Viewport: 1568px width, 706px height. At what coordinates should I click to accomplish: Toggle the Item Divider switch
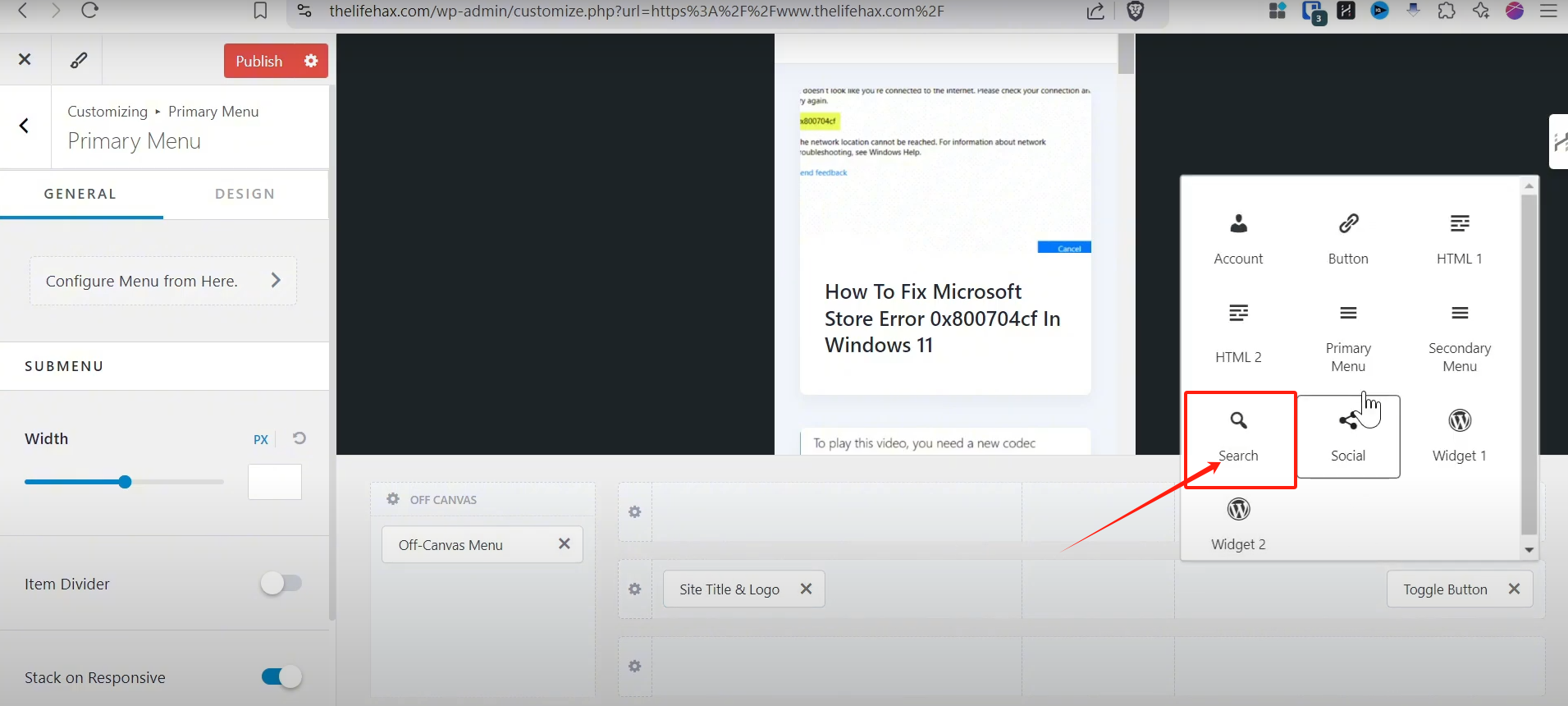click(x=281, y=583)
